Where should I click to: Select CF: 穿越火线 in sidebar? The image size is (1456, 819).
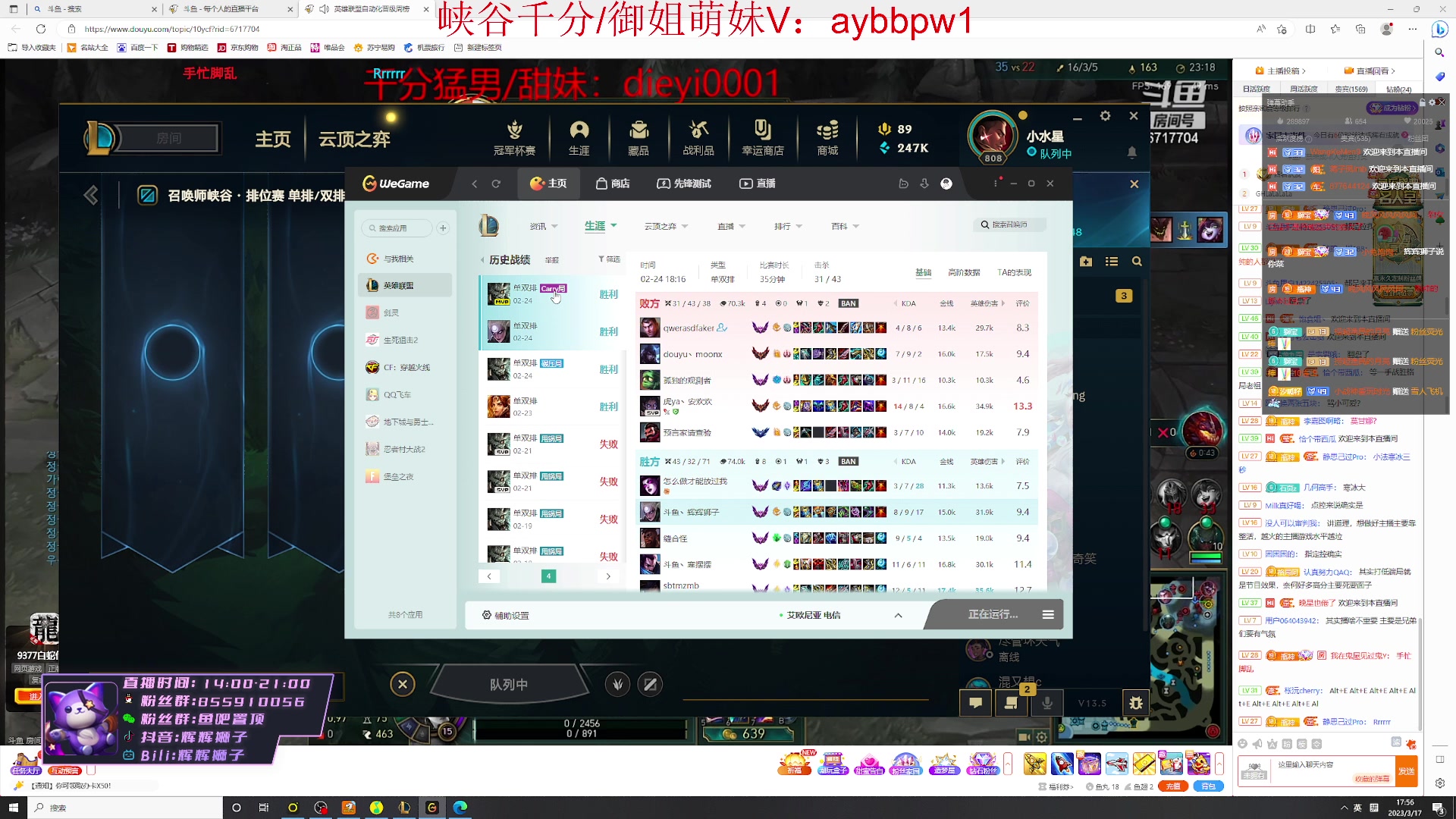tap(405, 367)
